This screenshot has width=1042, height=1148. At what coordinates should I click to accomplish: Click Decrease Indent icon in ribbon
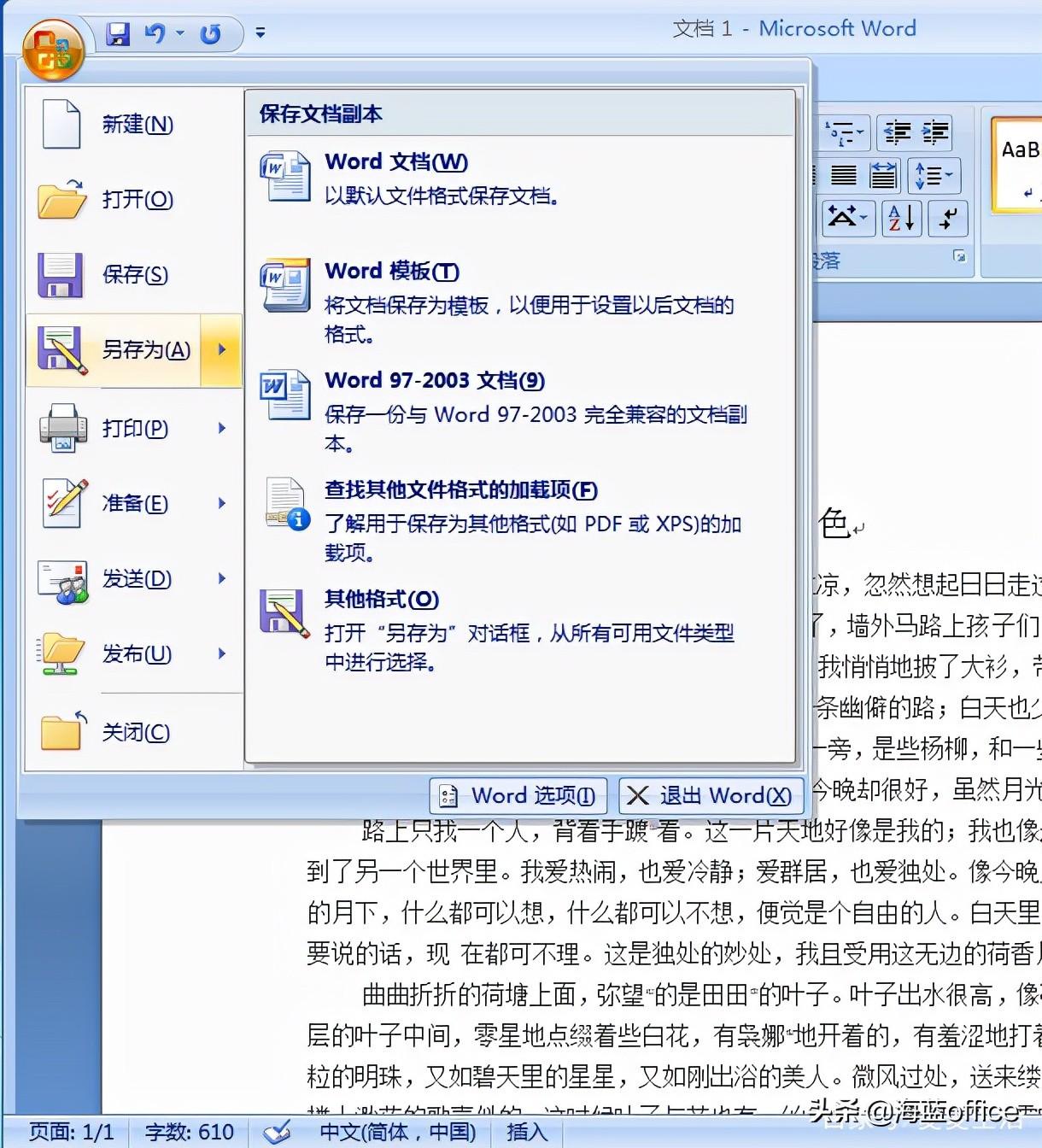tap(897, 133)
